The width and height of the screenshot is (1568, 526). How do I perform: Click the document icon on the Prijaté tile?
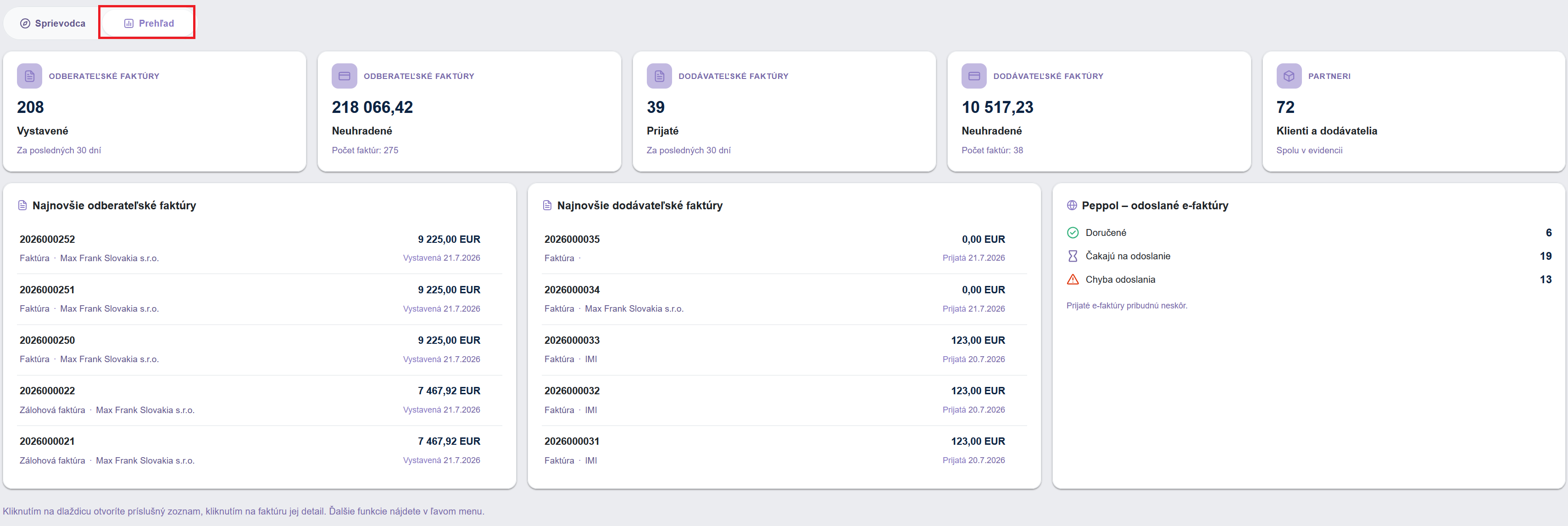[x=659, y=76]
